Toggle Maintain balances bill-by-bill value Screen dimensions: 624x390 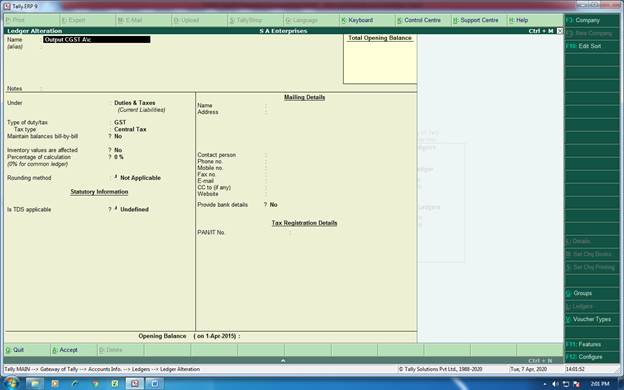coord(118,136)
